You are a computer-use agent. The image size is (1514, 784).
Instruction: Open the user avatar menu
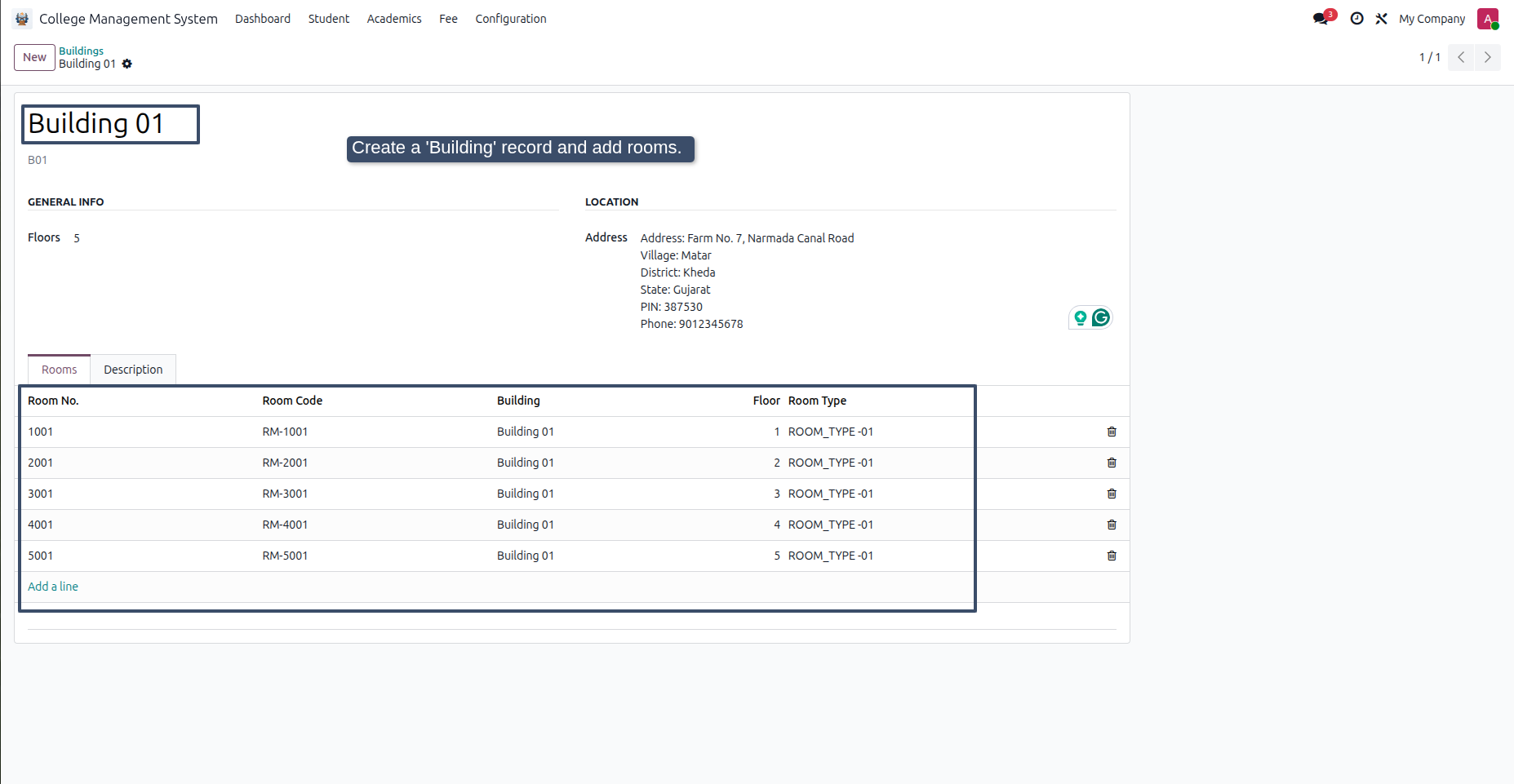(x=1488, y=19)
